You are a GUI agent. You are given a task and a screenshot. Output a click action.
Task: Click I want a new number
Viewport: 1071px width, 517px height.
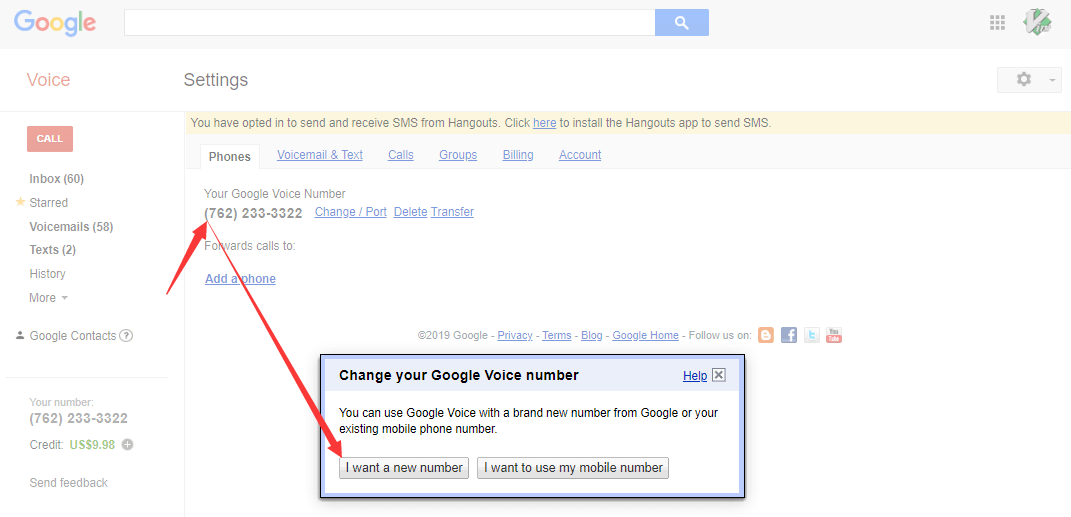[x=404, y=468]
